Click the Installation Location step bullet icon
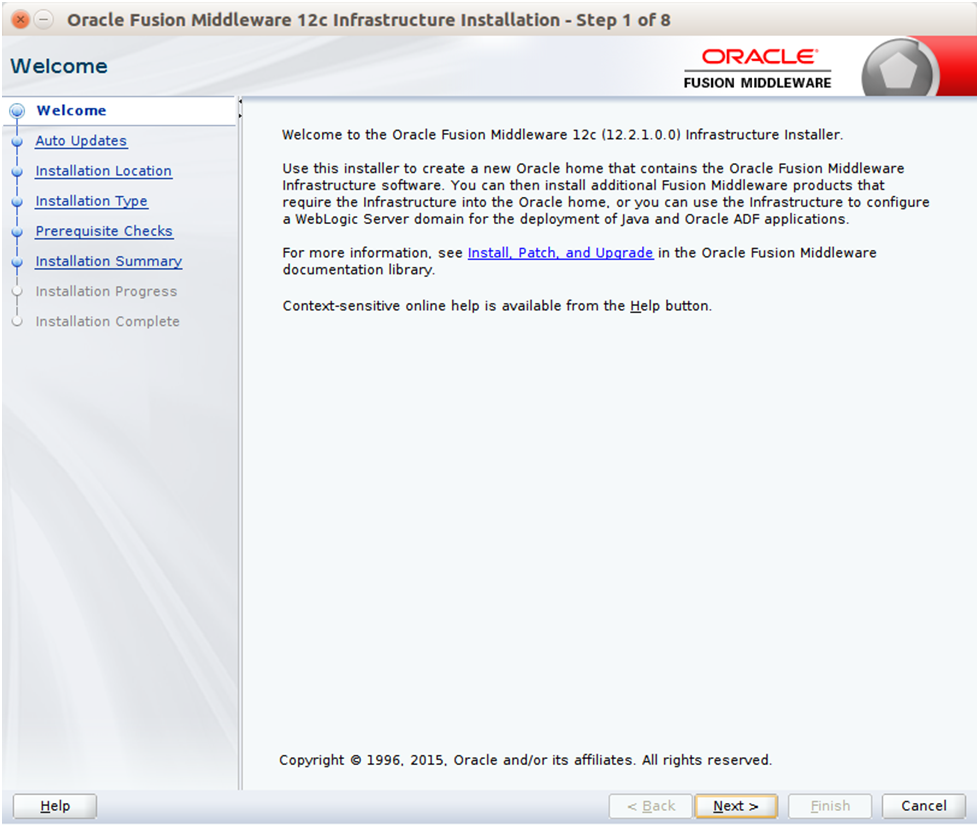The image size is (979, 827). (x=17, y=172)
